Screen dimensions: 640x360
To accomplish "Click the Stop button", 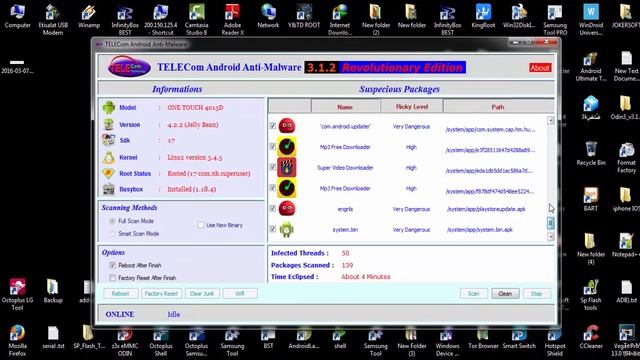I will tap(537, 293).
